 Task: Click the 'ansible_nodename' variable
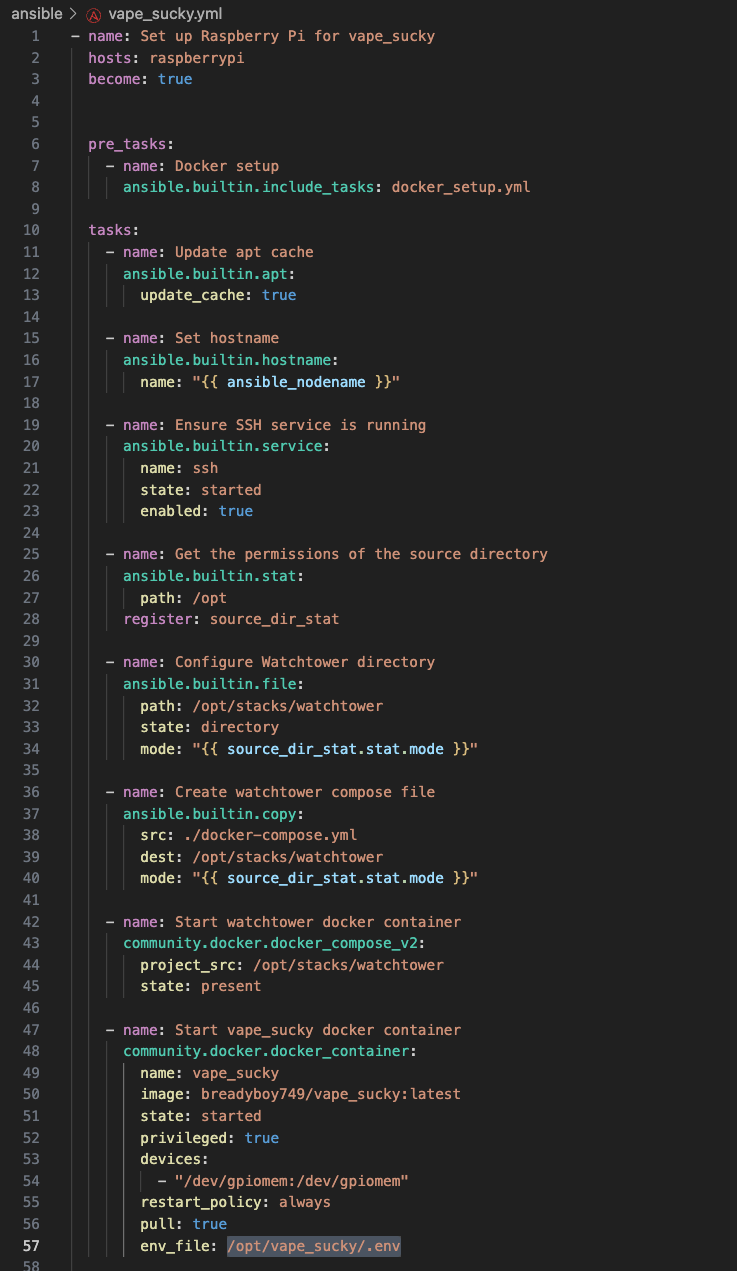tap(297, 382)
